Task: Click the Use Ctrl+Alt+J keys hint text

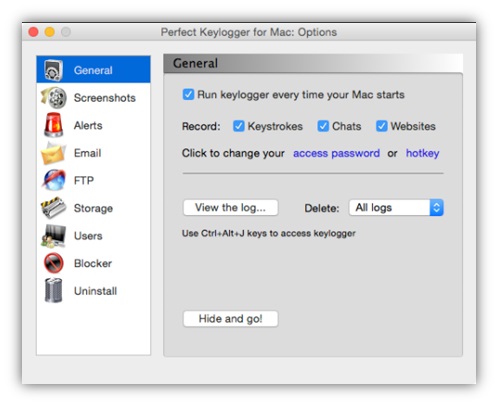Action: [269, 233]
